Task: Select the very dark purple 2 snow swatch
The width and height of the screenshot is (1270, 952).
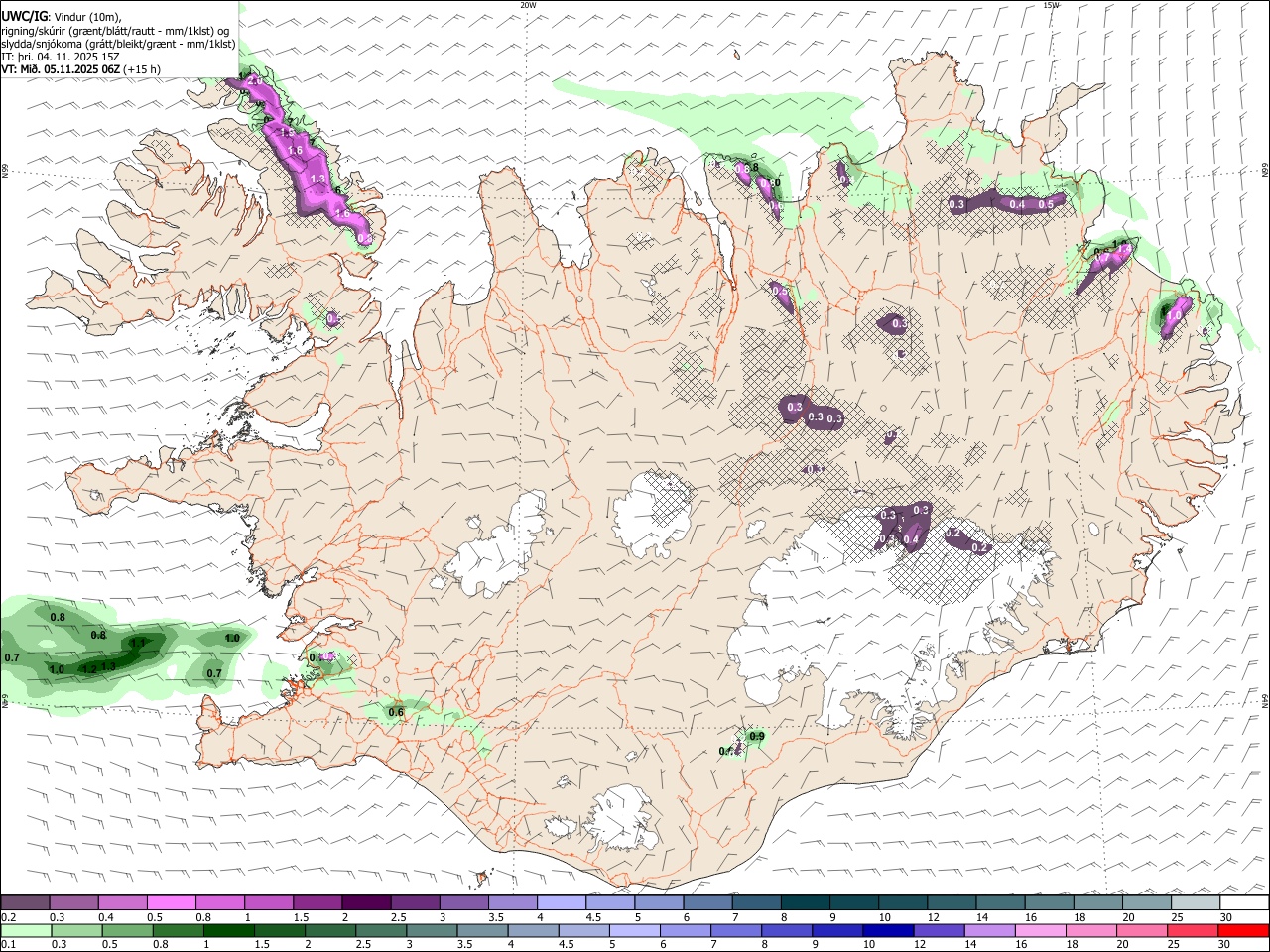Action: 366,903
